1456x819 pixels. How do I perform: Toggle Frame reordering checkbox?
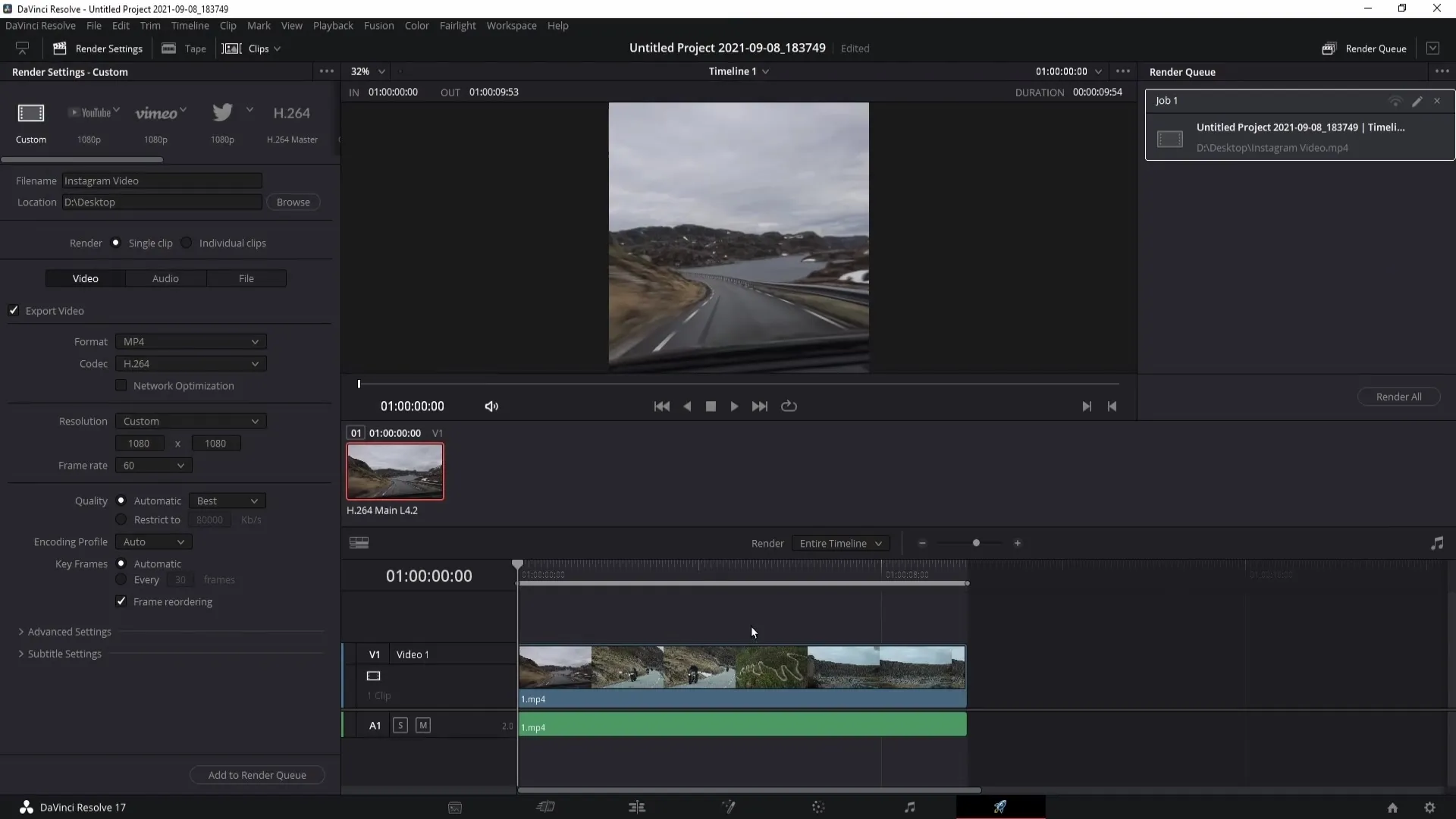(121, 601)
